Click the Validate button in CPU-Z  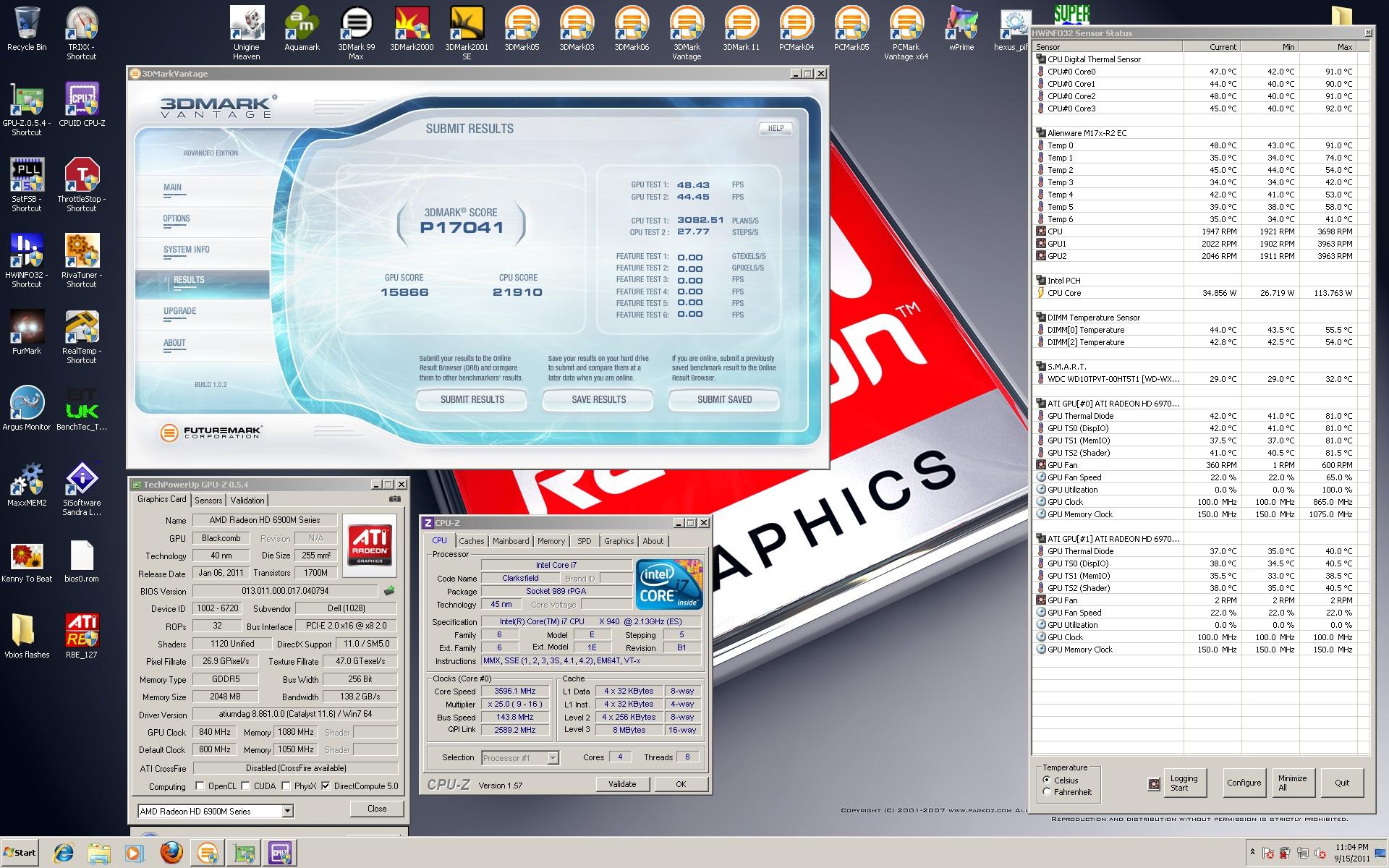[622, 784]
